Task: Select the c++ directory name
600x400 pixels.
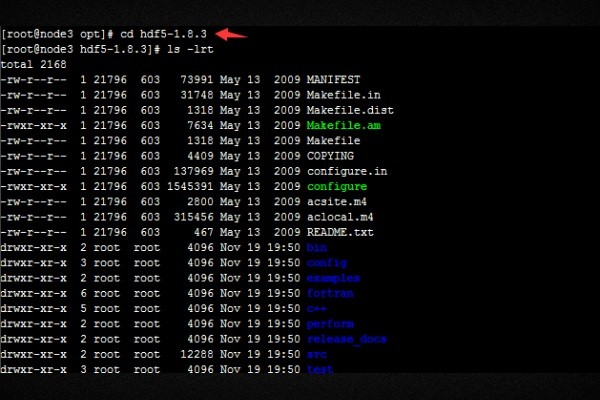Action: [x=317, y=309]
